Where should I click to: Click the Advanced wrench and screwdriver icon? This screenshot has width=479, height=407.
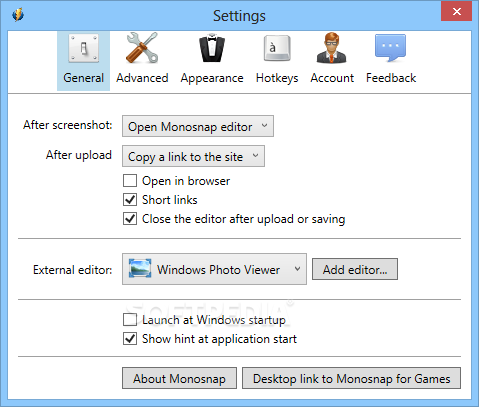click(x=142, y=48)
